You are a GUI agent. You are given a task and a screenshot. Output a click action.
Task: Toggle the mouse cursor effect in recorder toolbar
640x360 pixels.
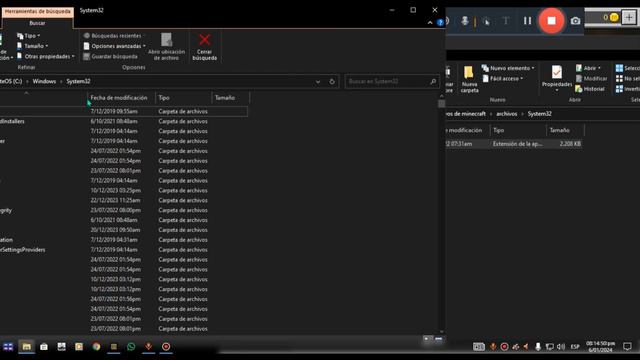tap(486, 21)
